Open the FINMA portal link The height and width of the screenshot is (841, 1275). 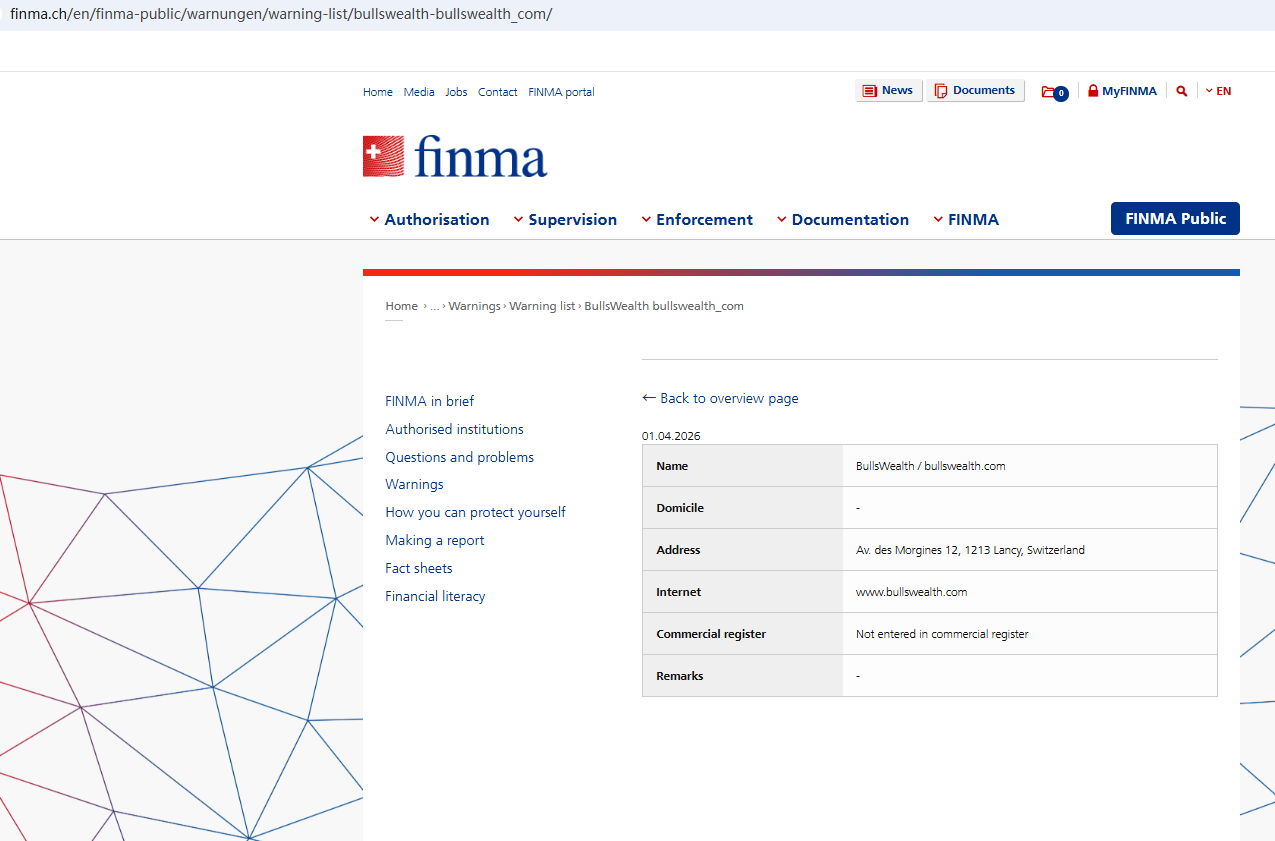click(x=561, y=92)
